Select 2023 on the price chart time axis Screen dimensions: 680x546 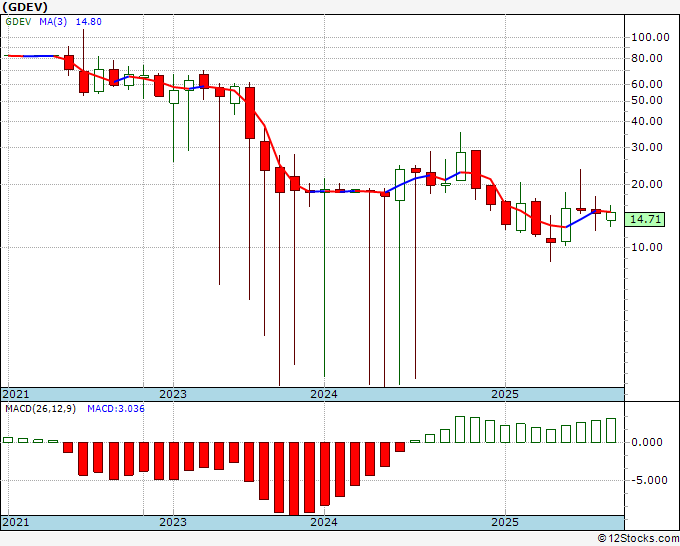[x=173, y=394]
